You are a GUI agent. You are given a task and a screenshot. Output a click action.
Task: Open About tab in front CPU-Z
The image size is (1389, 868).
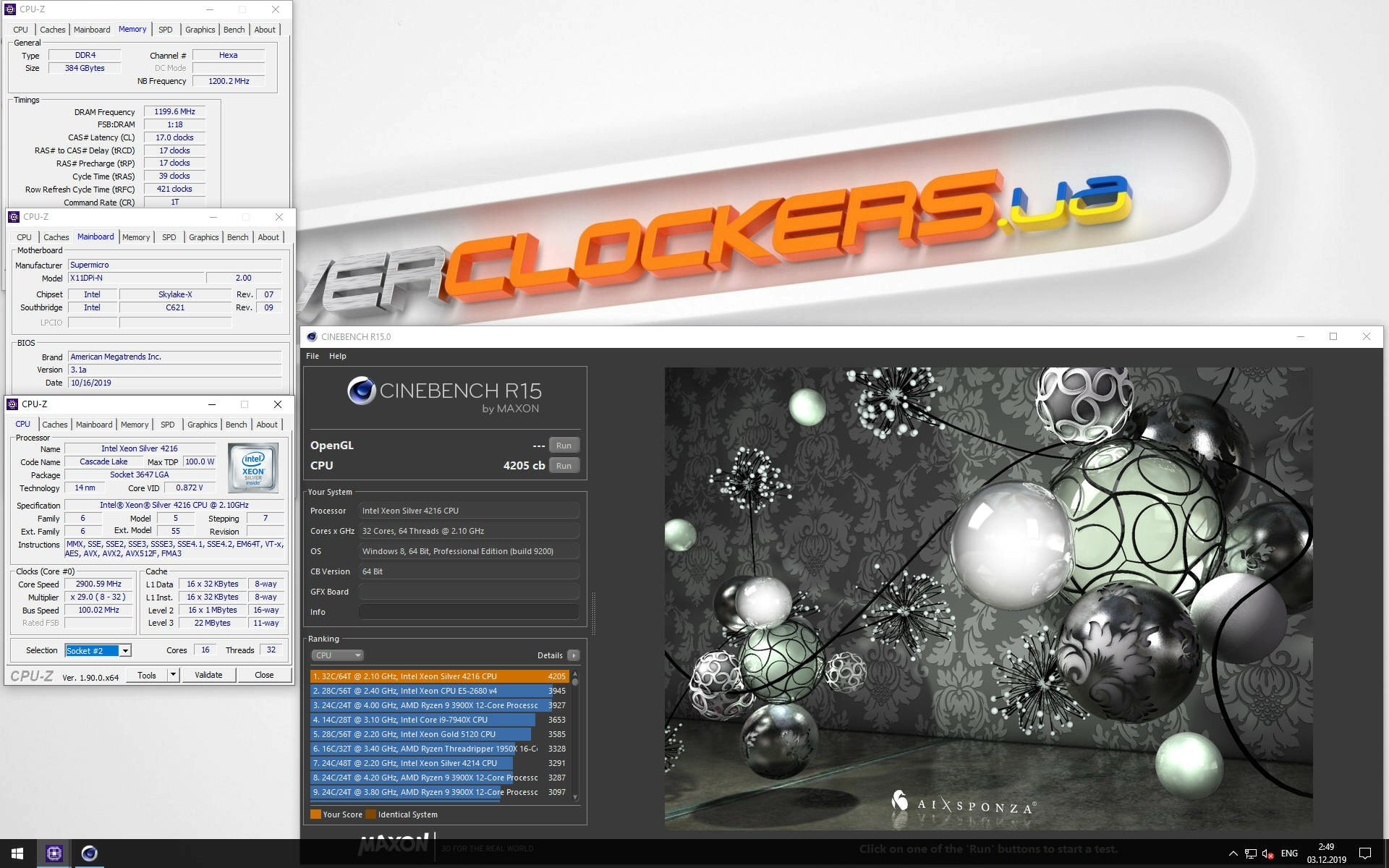[x=267, y=425]
